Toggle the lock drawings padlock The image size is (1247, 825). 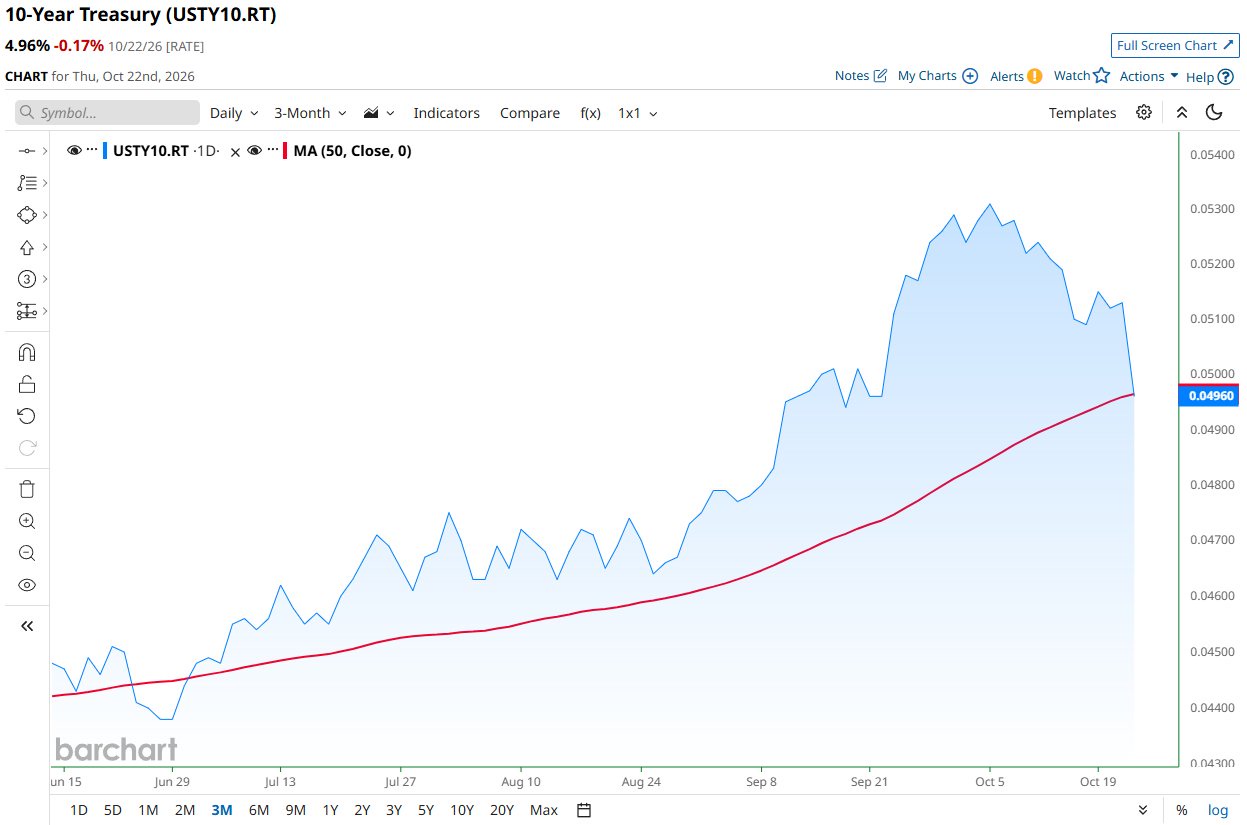[x=27, y=384]
